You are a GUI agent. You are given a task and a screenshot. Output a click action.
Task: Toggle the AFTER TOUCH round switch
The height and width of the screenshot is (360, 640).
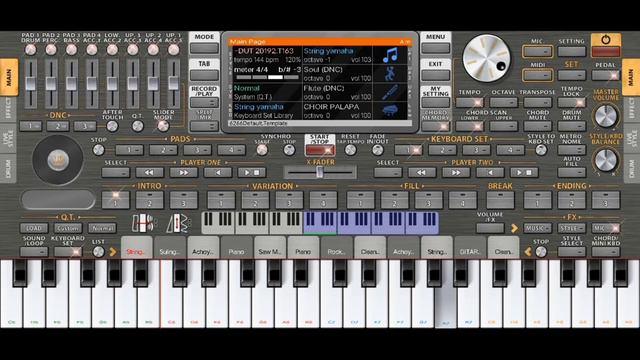pyautogui.click(x=112, y=126)
